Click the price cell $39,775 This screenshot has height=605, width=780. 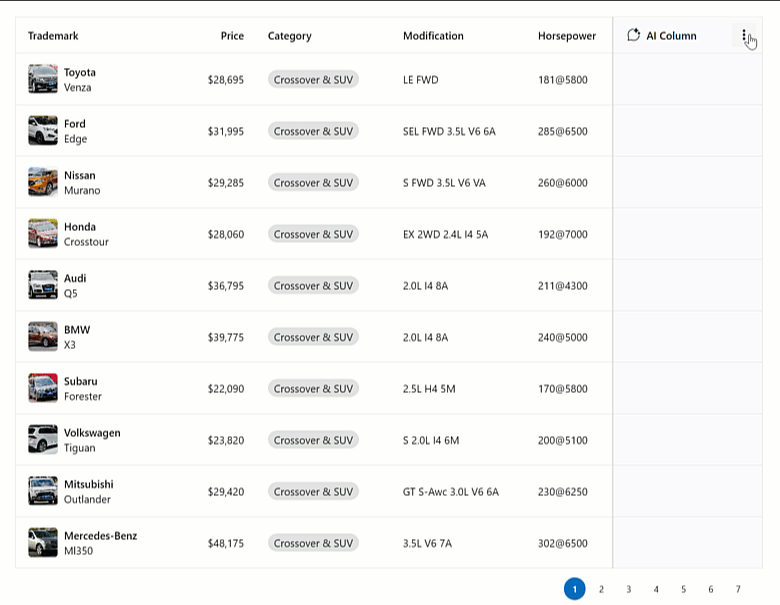(x=226, y=337)
